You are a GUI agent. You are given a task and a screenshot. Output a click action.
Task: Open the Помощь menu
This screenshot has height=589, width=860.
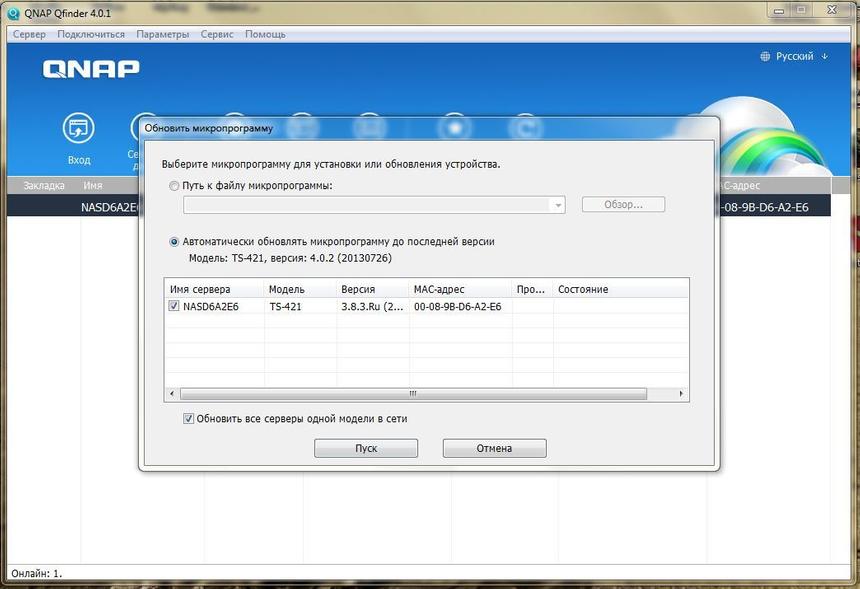click(x=265, y=34)
